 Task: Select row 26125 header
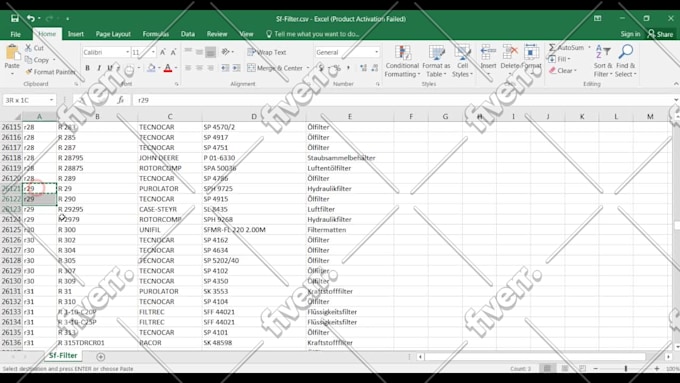point(11,229)
